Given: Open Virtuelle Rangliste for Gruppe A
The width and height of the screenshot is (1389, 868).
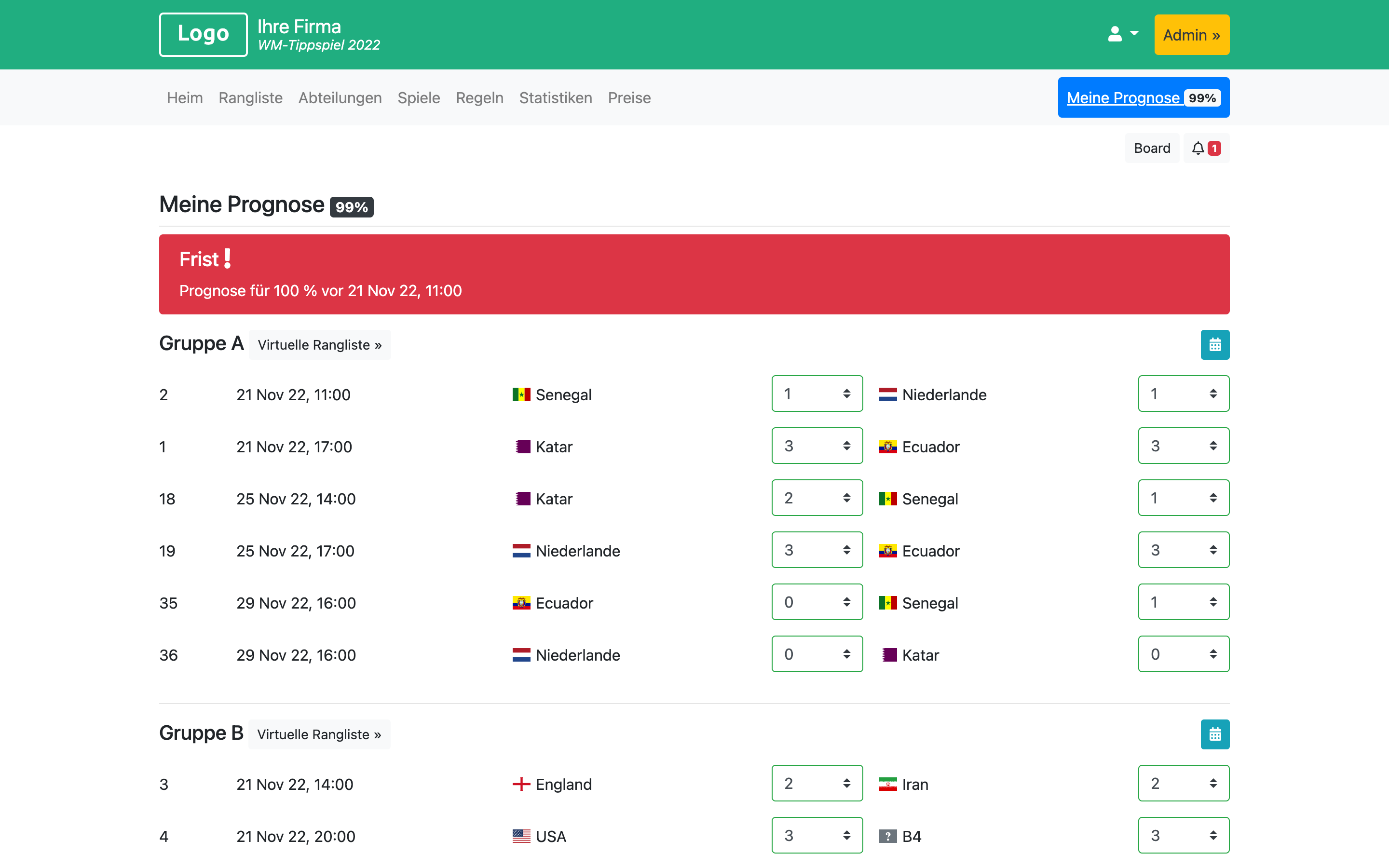Looking at the screenshot, I should [320, 344].
